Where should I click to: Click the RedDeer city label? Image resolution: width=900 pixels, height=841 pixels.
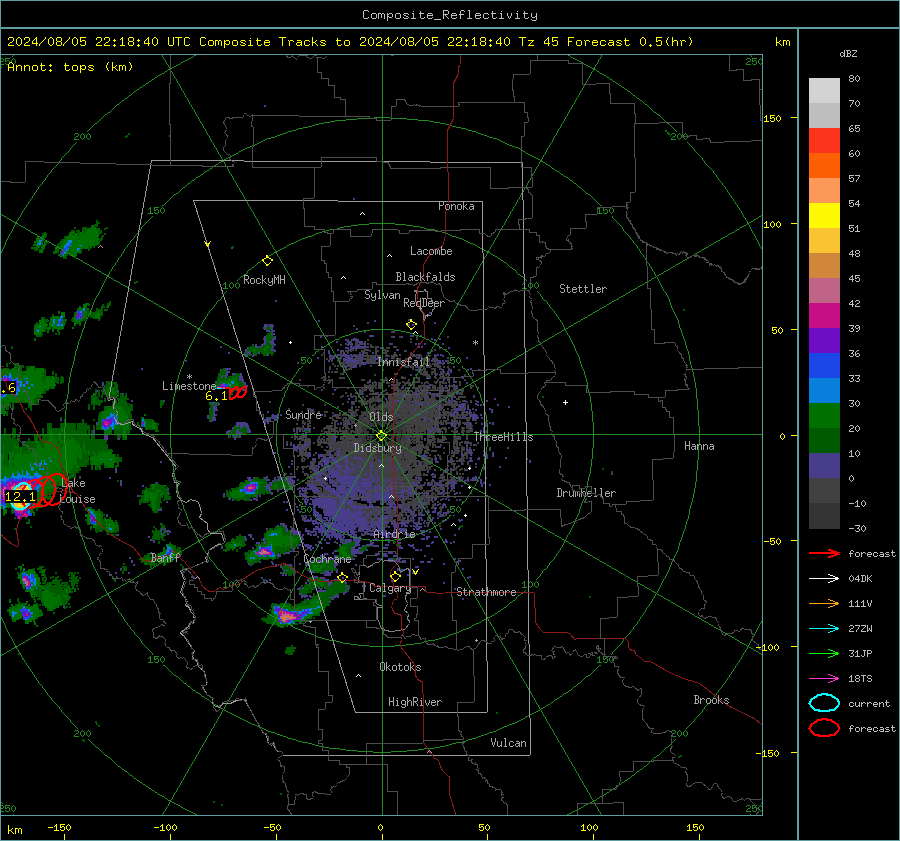(424, 303)
